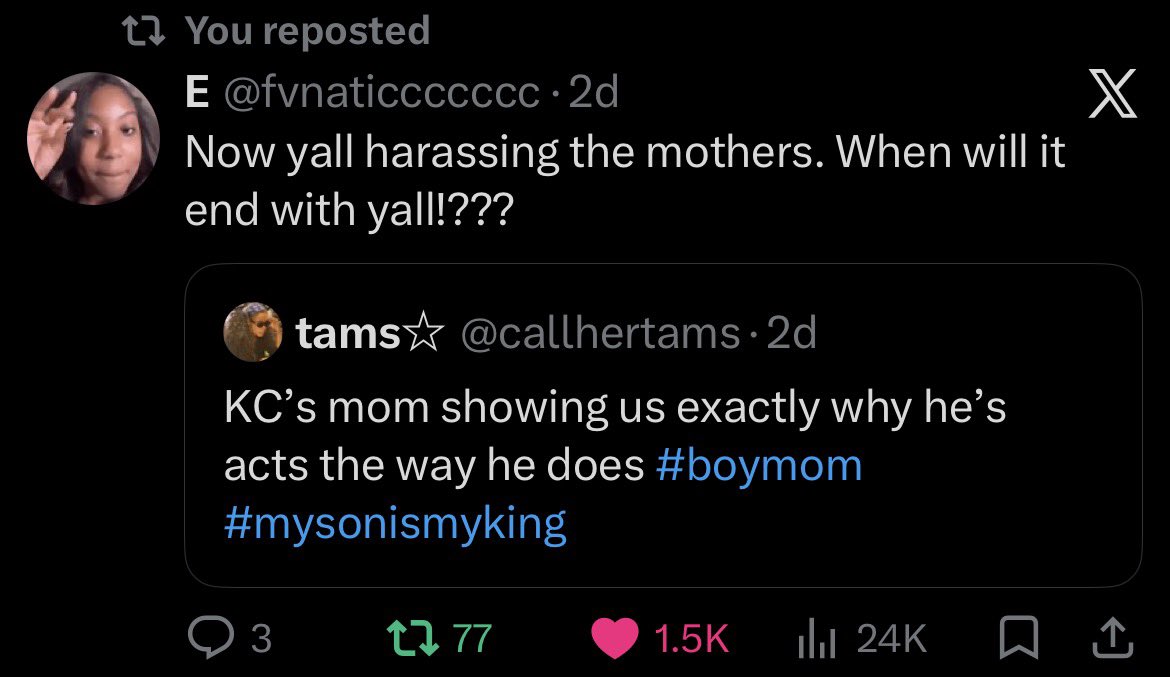The height and width of the screenshot is (677, 1170).
Task: Open E's profile picture
Action: pos(93,139)
